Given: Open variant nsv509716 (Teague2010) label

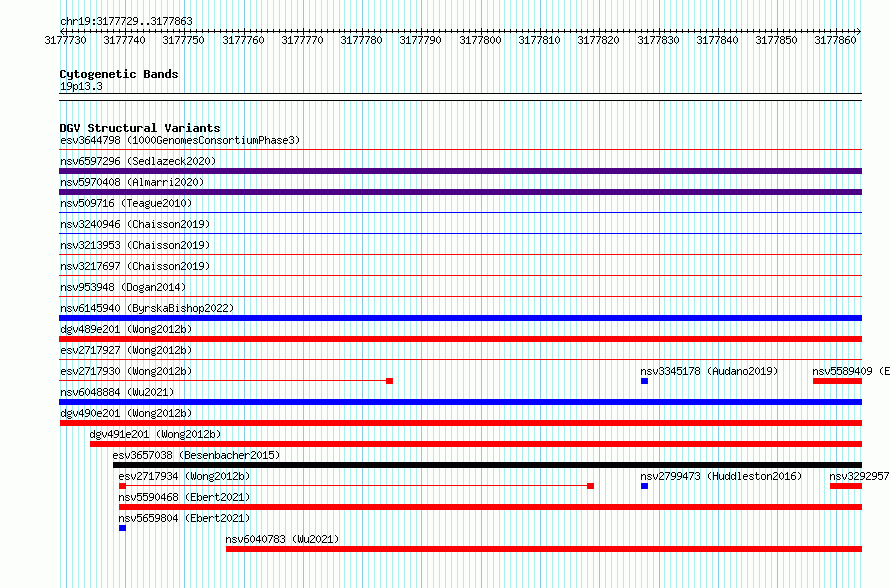Looking at the screenshot, I should pos(126,203).
